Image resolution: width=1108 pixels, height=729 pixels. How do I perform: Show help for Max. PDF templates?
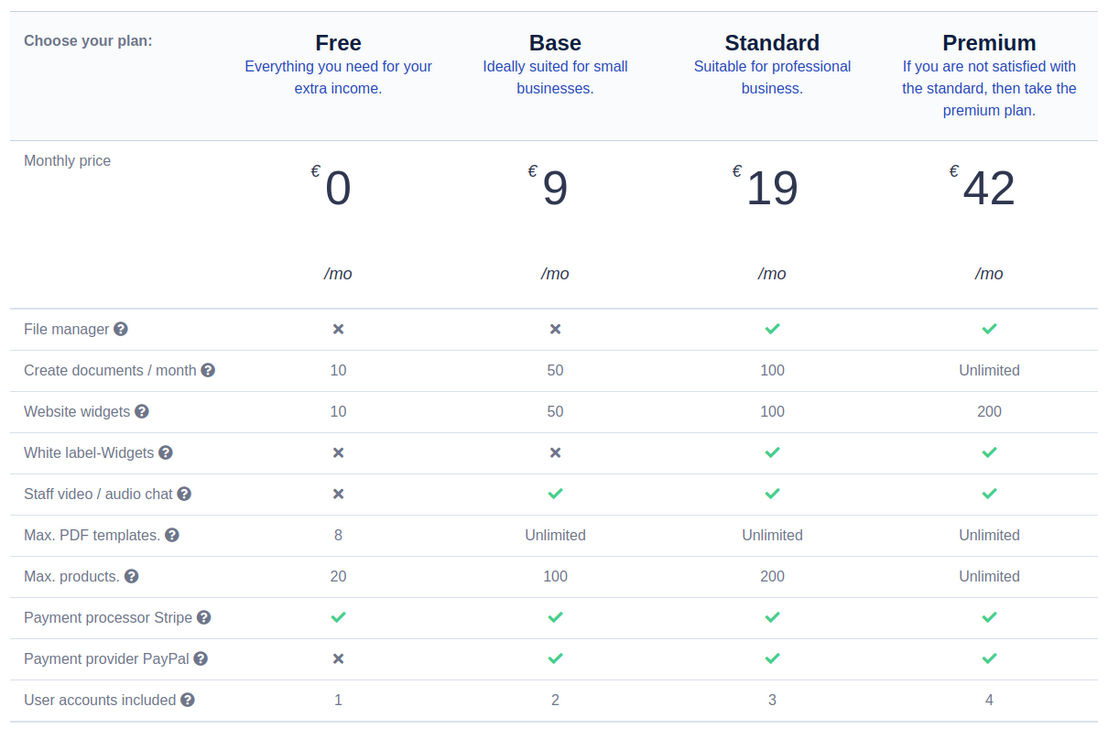pos(172,535)
